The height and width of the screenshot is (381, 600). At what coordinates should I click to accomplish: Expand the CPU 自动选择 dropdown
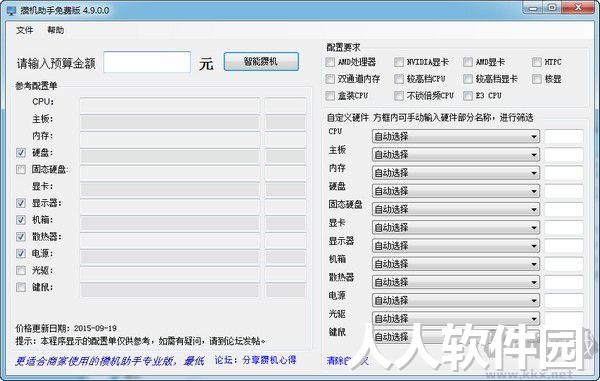(x=456, y=137)
